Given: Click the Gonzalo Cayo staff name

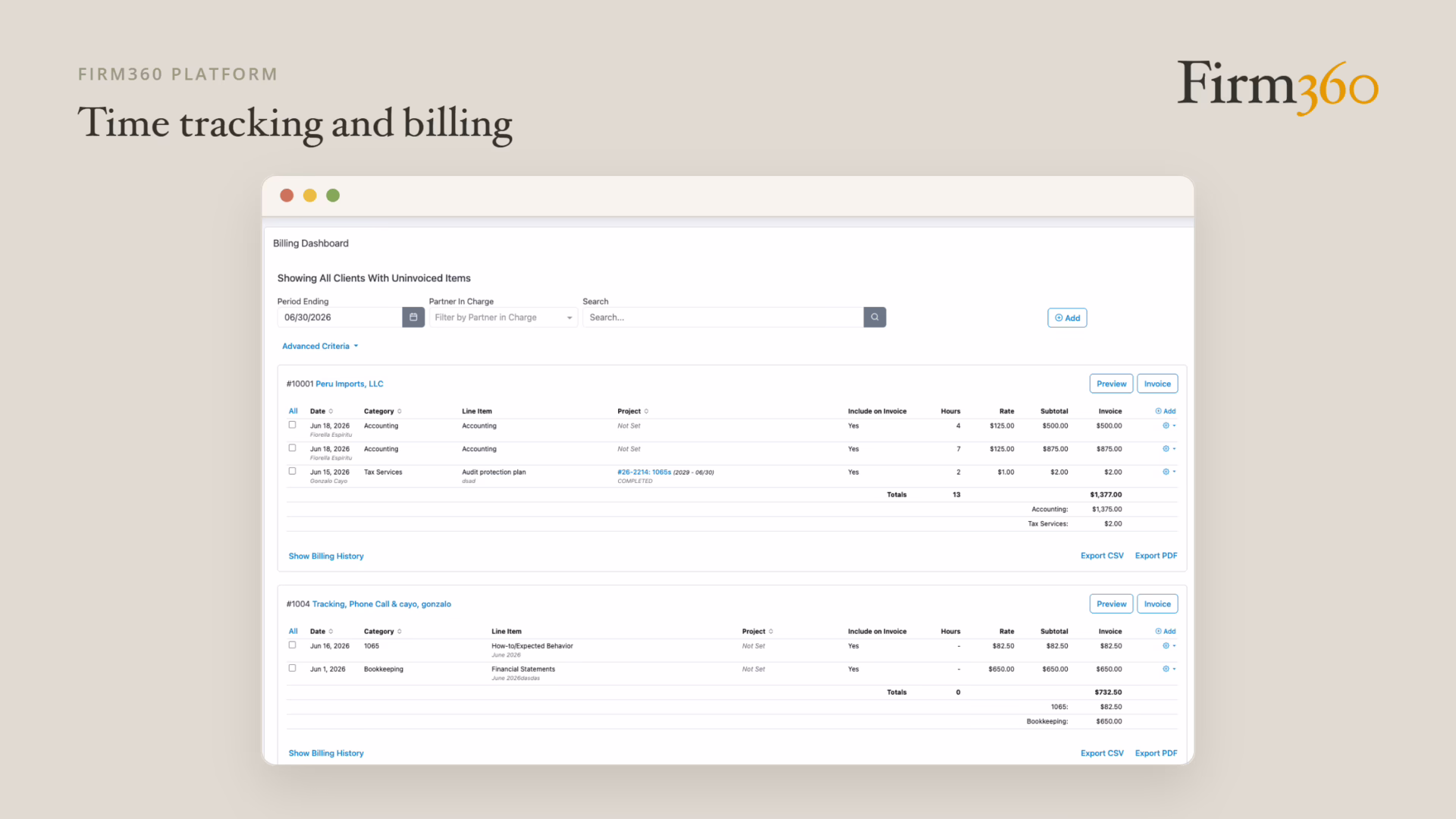Looking at the screenshot, I should pos(328,481).
